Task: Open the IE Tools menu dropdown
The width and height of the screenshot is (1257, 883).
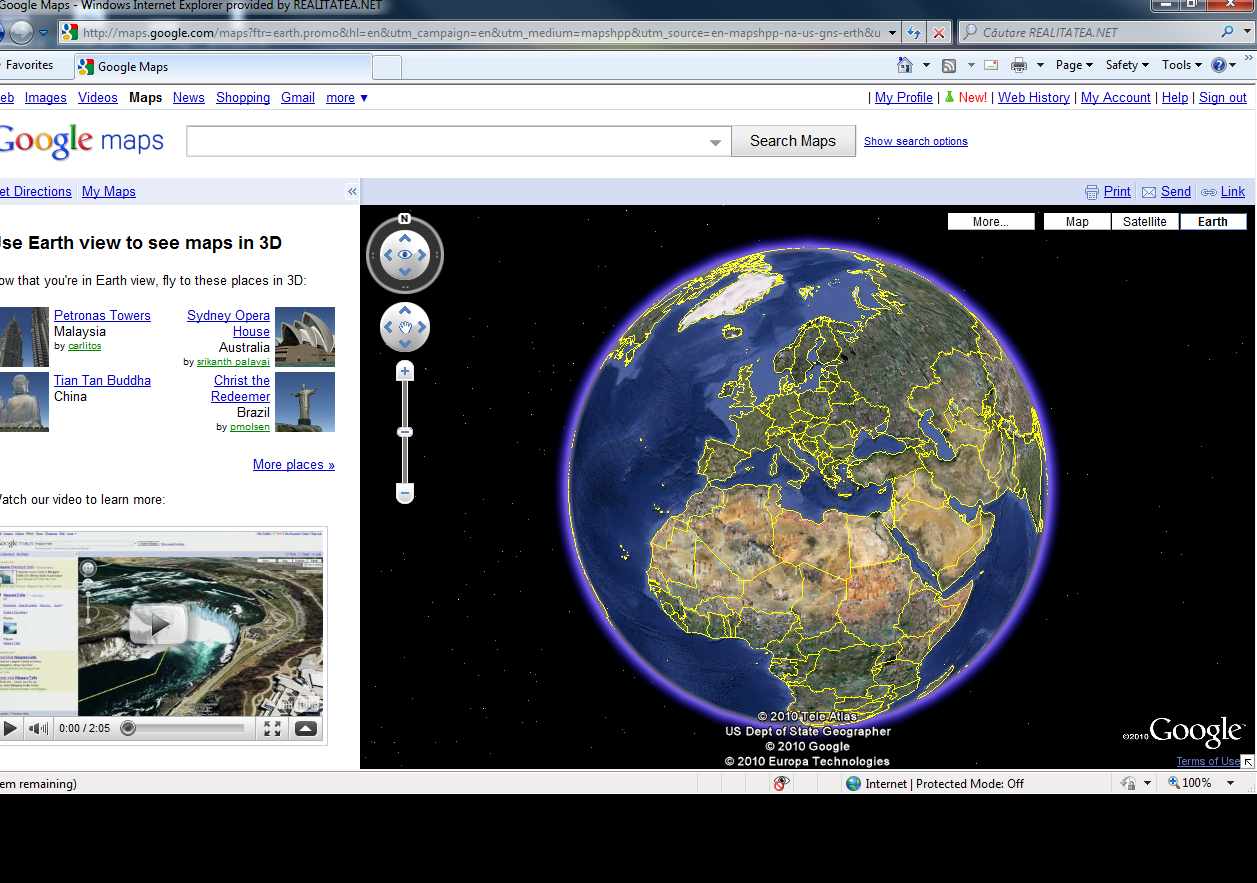Action: pyautogui.click(x=1182, y=65)
